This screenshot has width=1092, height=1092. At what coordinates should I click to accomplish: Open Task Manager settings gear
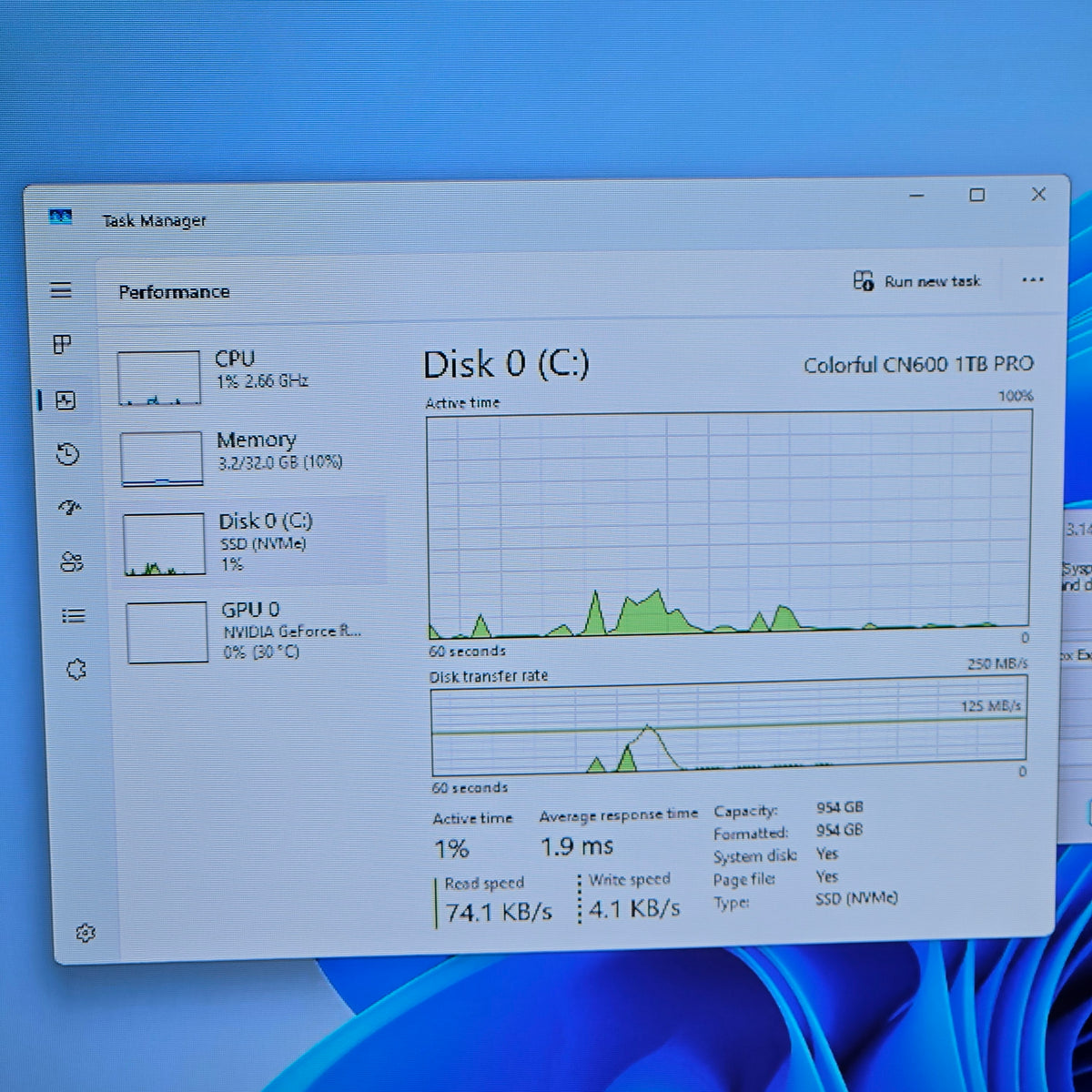pos(86,933)
